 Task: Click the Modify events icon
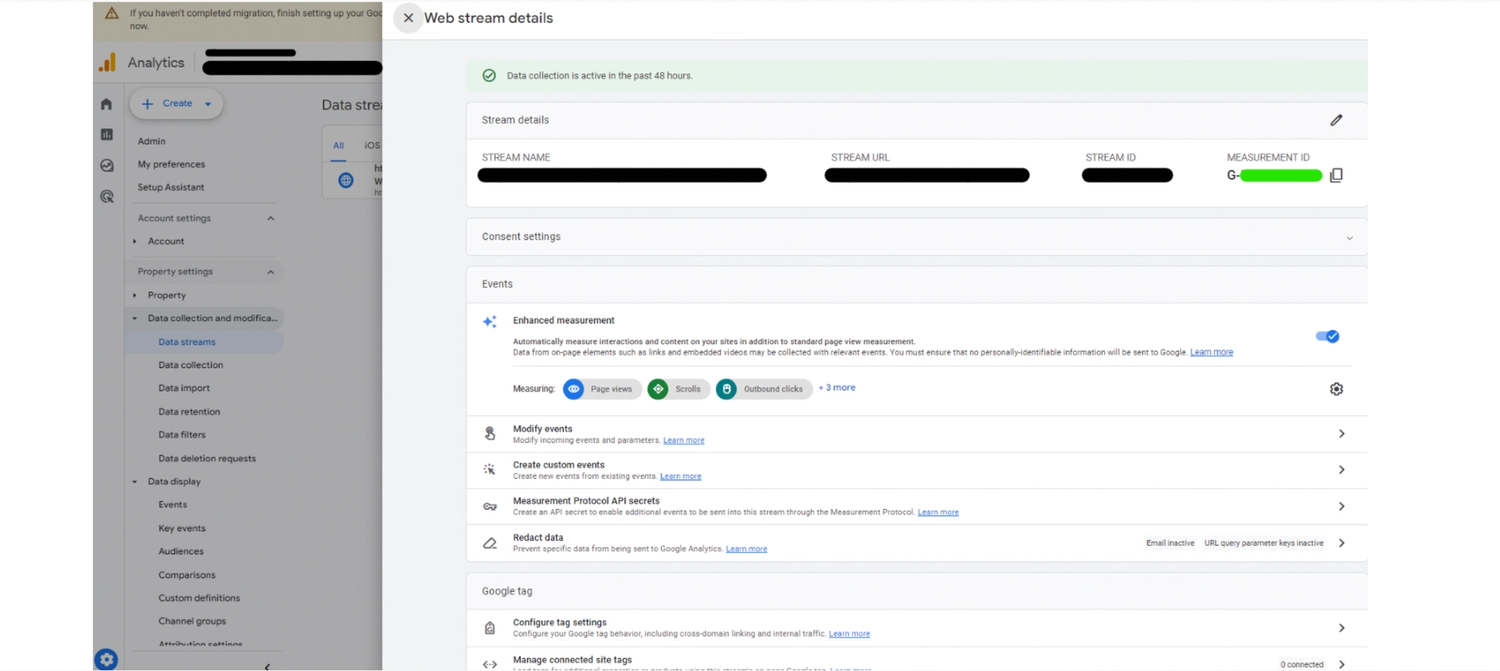(x=489, y=433)
